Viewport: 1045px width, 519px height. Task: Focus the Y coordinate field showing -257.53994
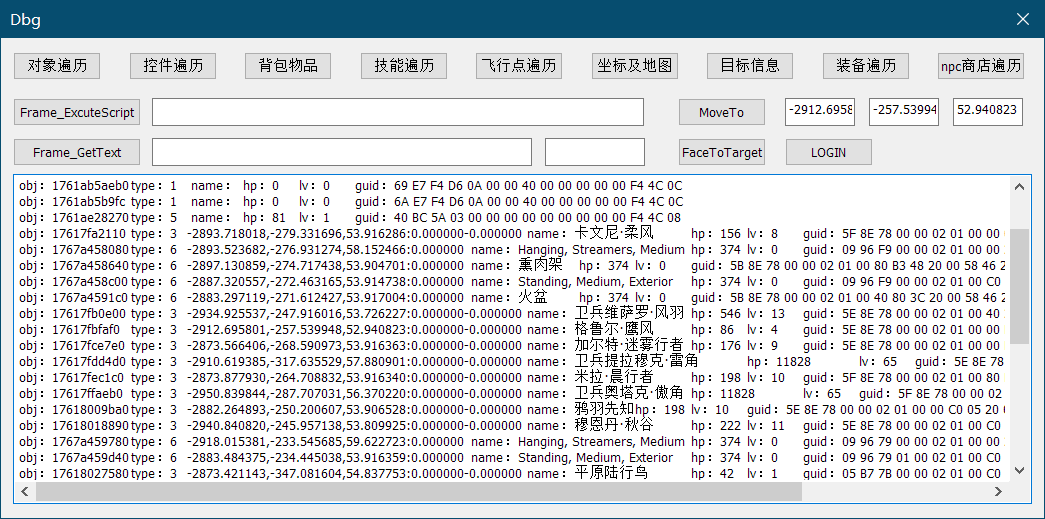[904, 112]
